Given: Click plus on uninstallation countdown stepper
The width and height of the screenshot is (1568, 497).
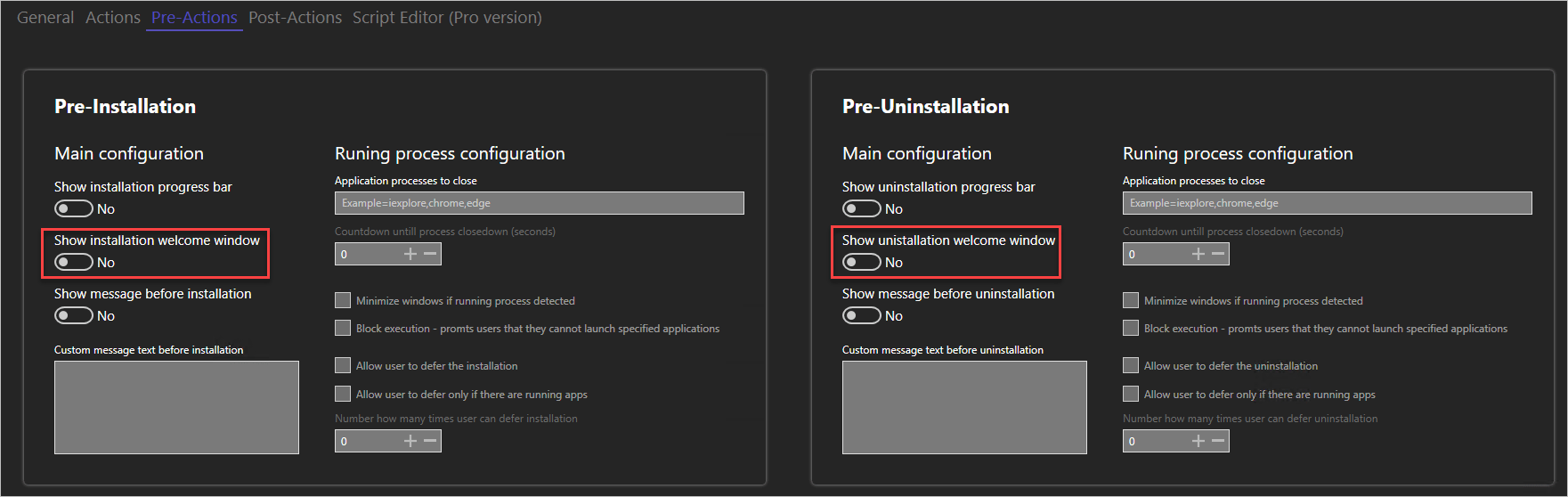Looking at the screenshot, I should (1198, 254).
